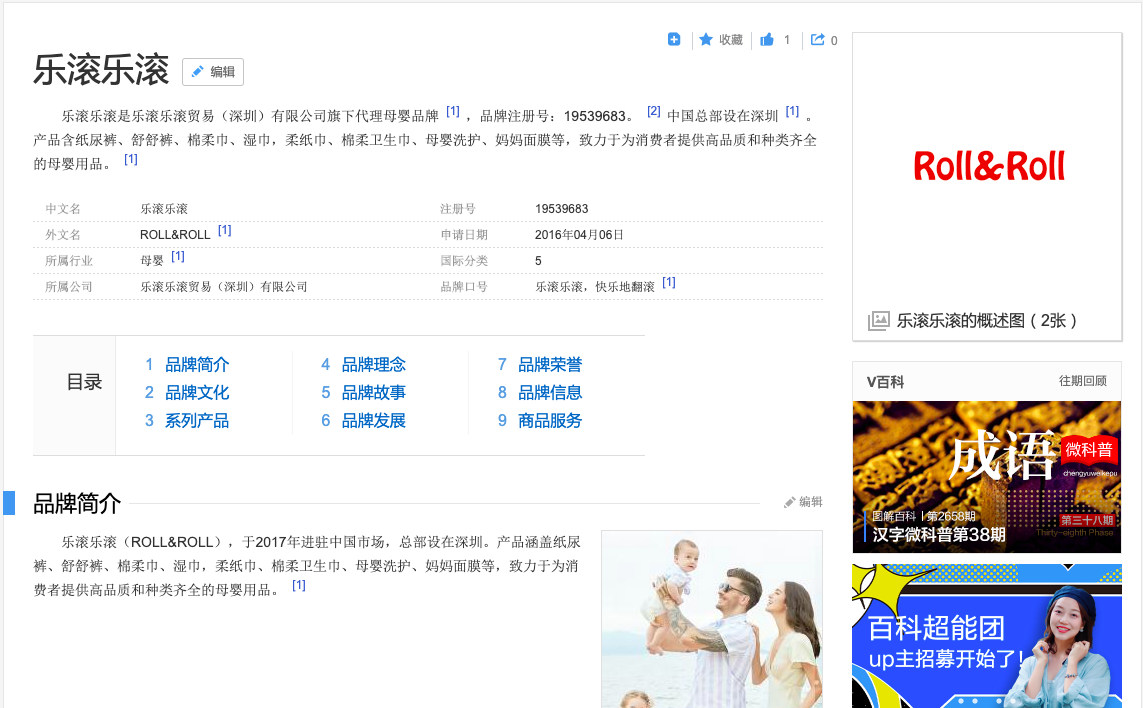Jump to 品牌简介 in the contents list
This screenshot has width=1143, height=708.
point(197,365)
